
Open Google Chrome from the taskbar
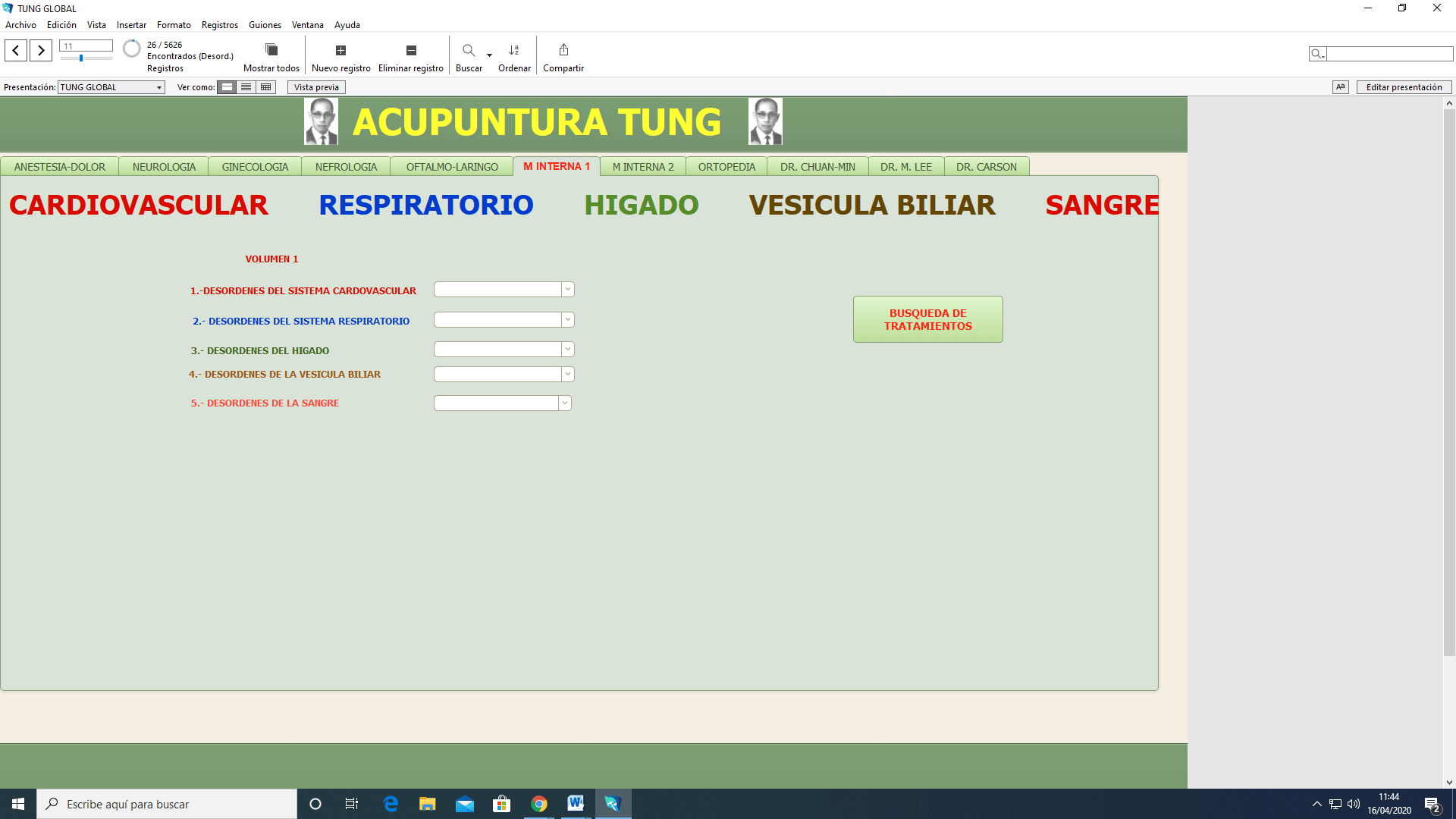(539, 804)
